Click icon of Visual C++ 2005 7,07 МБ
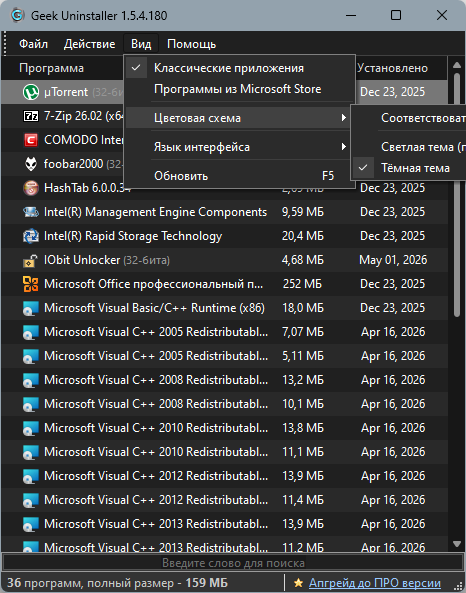 click(x=31, y=332)
